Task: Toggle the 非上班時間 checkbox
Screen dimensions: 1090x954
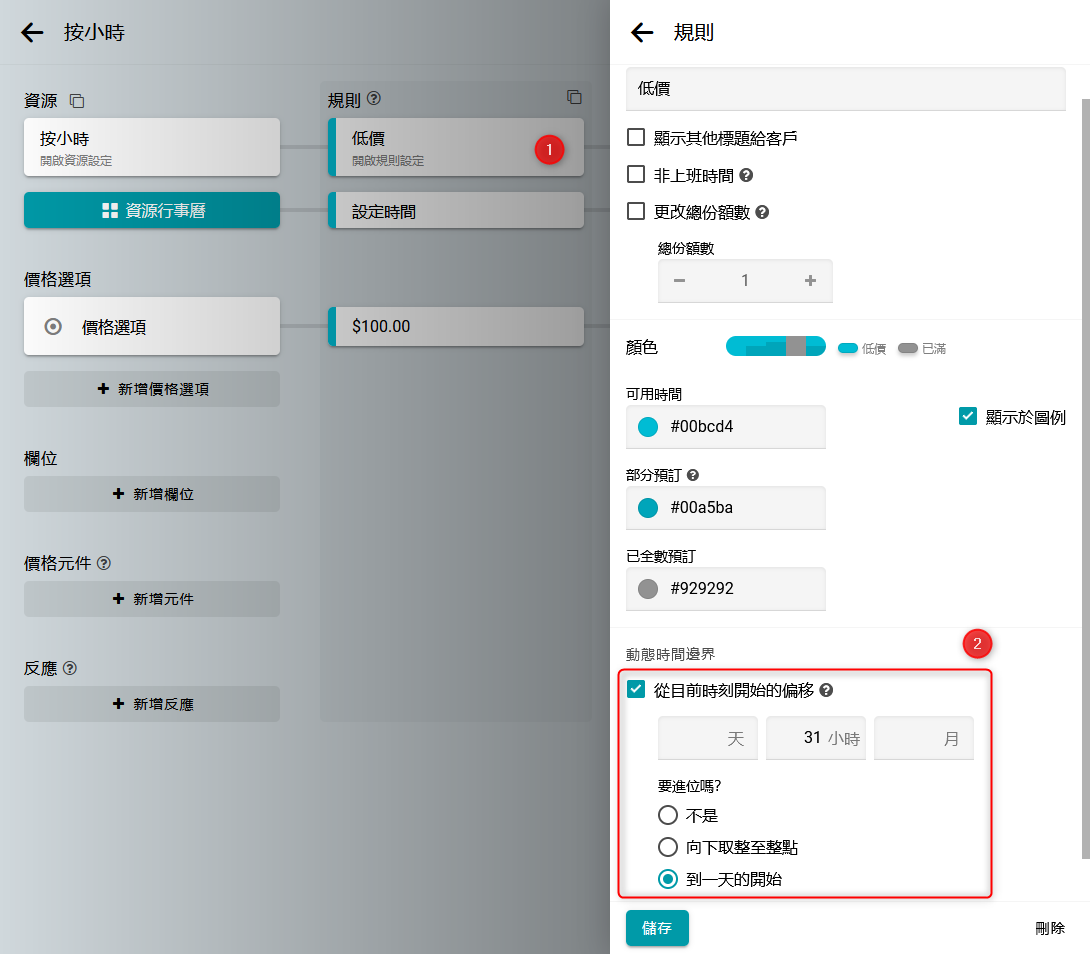Action: (636, 175)
